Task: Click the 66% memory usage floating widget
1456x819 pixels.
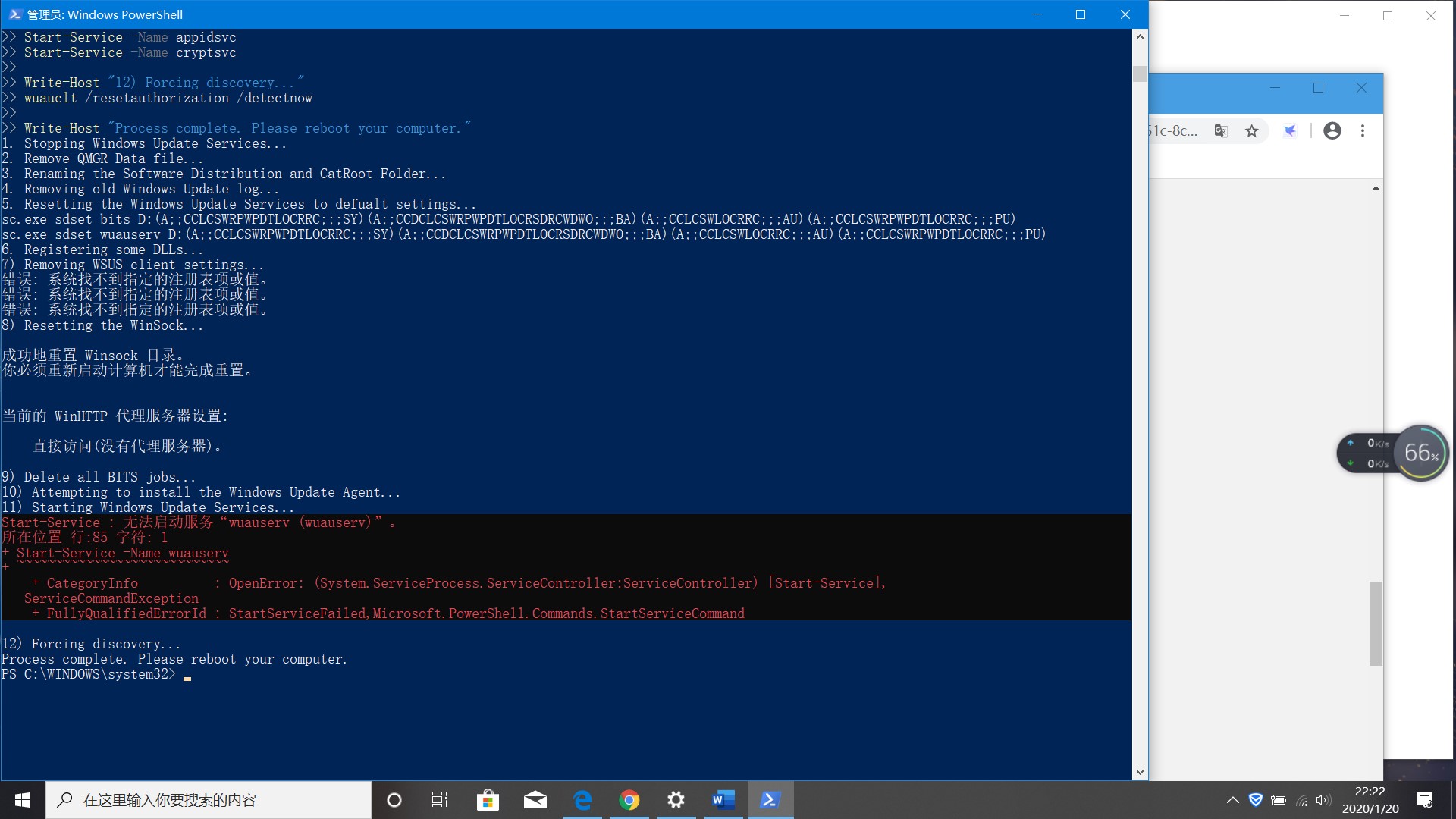Action: 1421,453
